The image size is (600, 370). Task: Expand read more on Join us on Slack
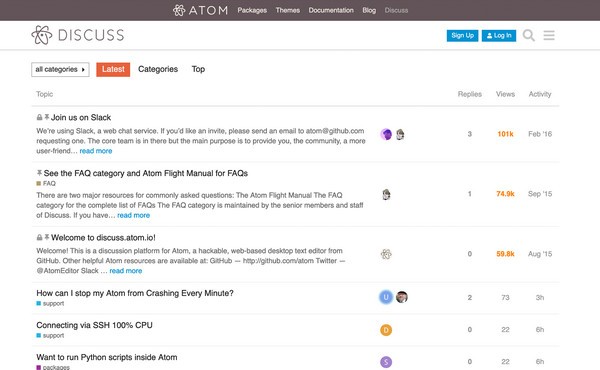(96, 151)
